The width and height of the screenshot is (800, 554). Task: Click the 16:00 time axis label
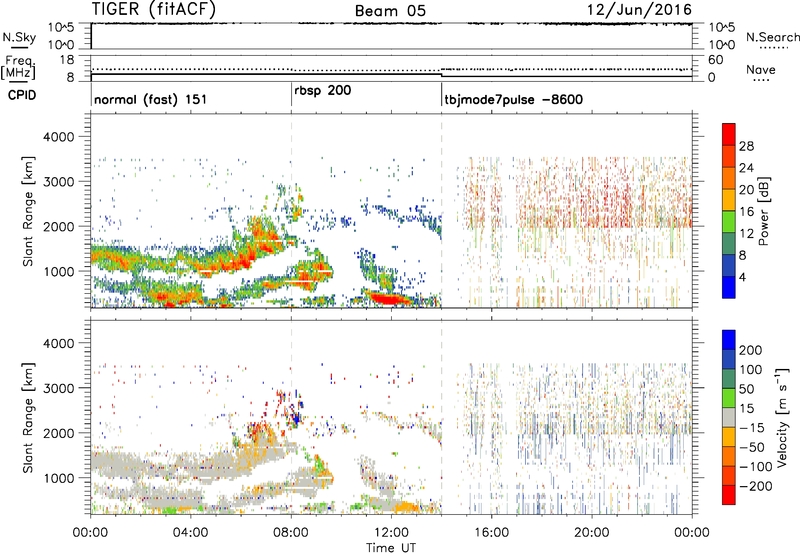click(491, 533)
